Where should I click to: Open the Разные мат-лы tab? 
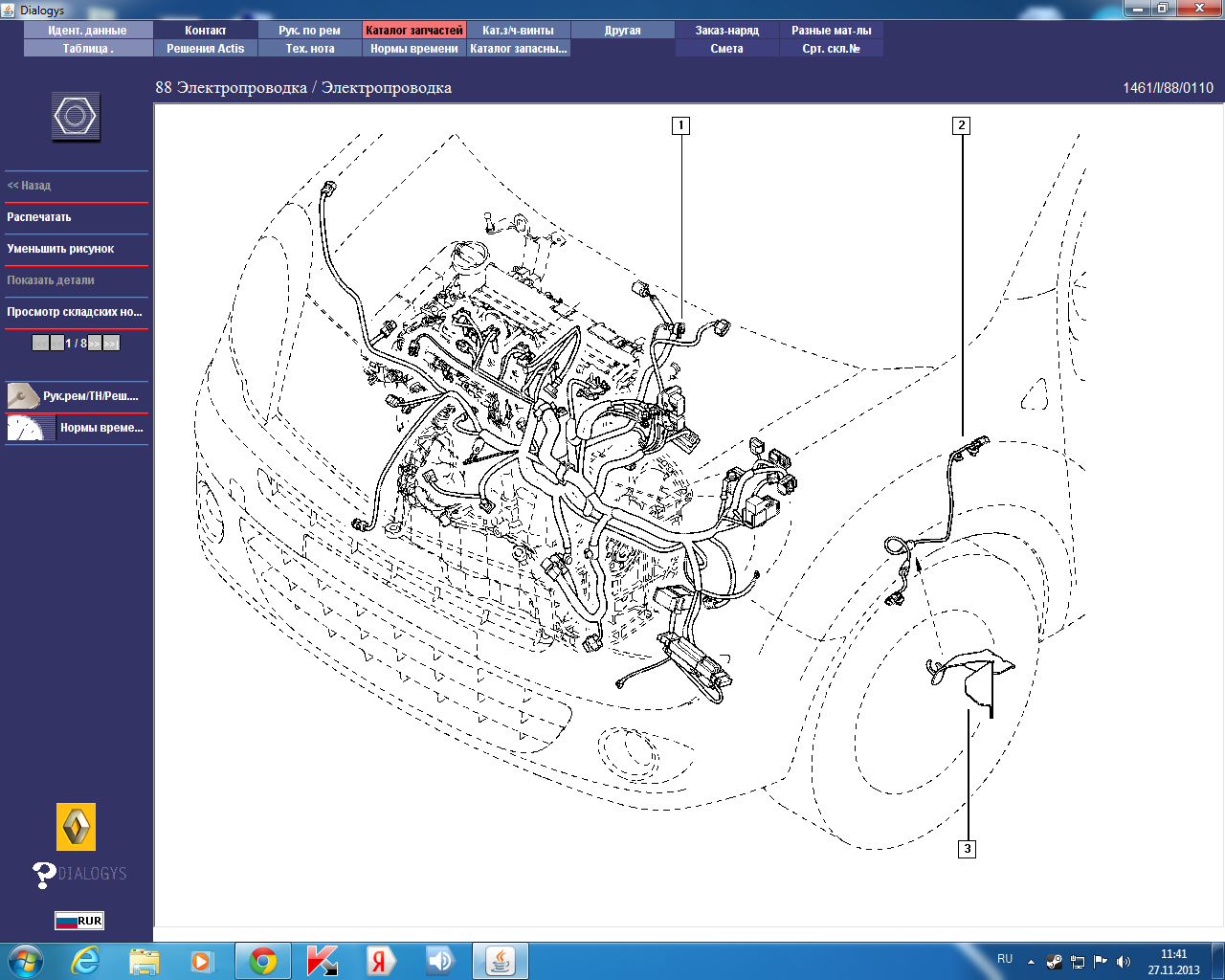tap(832, 31)
